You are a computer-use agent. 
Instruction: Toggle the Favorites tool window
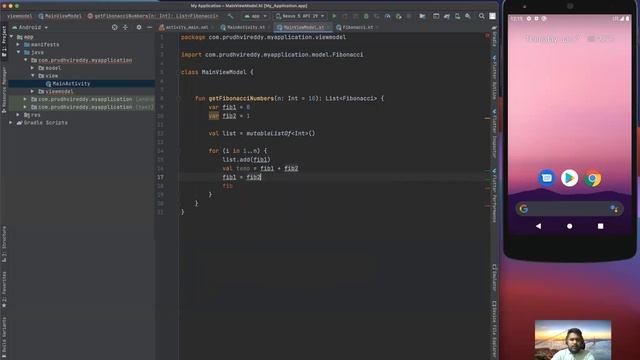point(4,289)
